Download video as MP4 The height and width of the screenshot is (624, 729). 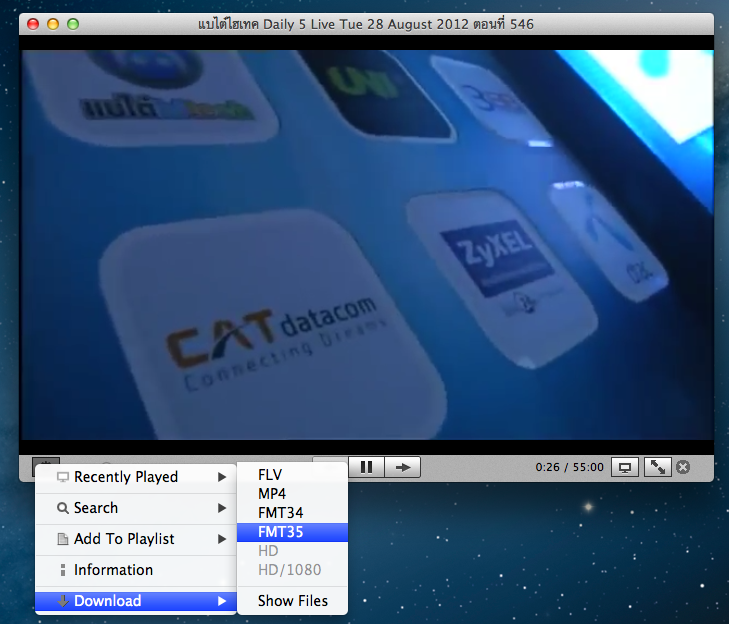(x=292, y=494)
